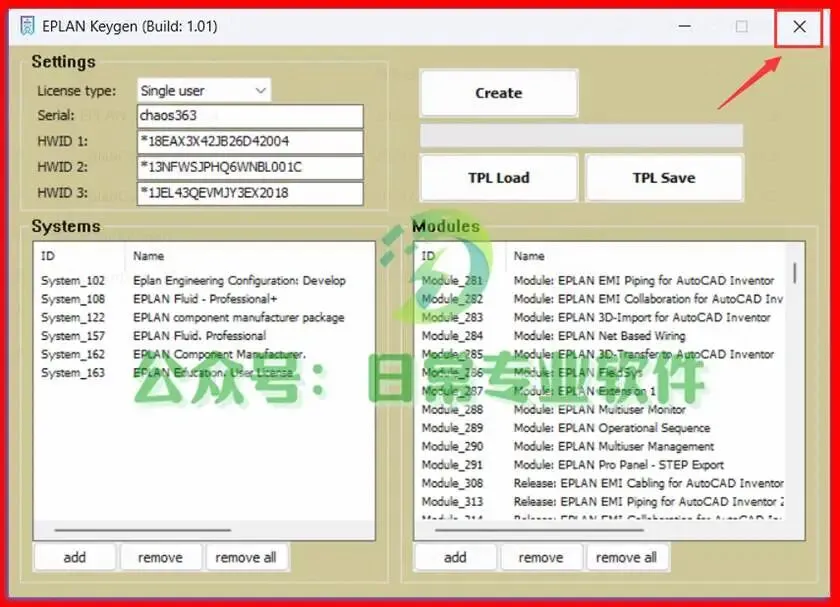
Task: Click the TPL Save button
Action: click(664, 178)
